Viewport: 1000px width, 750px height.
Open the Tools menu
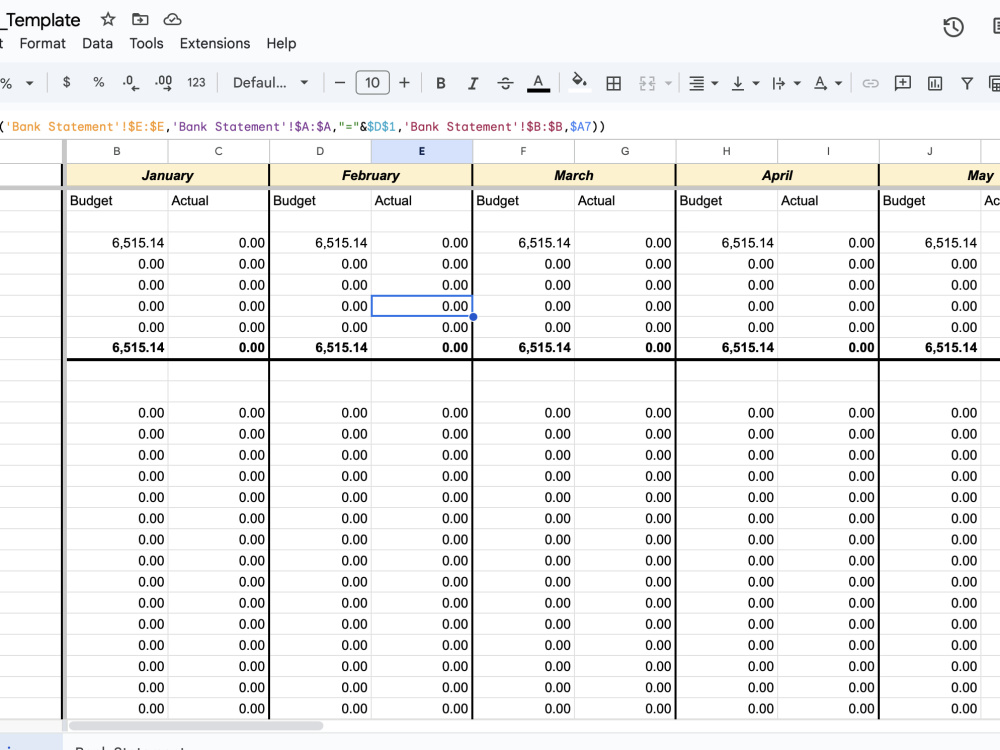tap(146, 43)
